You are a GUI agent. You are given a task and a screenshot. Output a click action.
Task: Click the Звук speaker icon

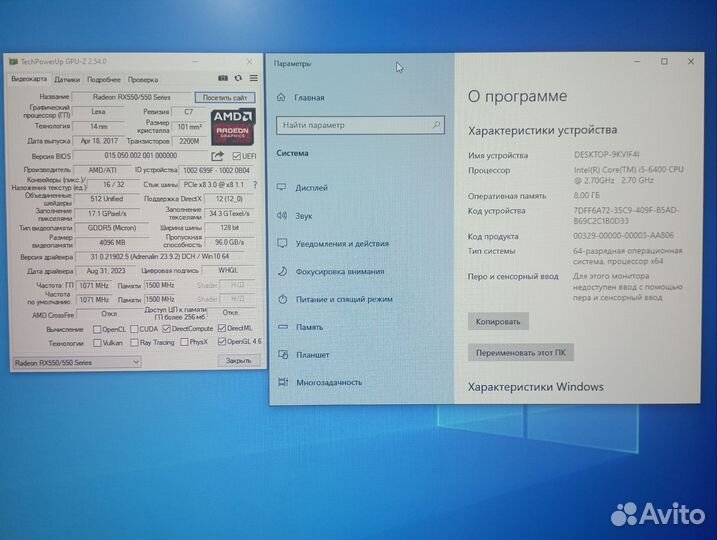tap(282, 215)
